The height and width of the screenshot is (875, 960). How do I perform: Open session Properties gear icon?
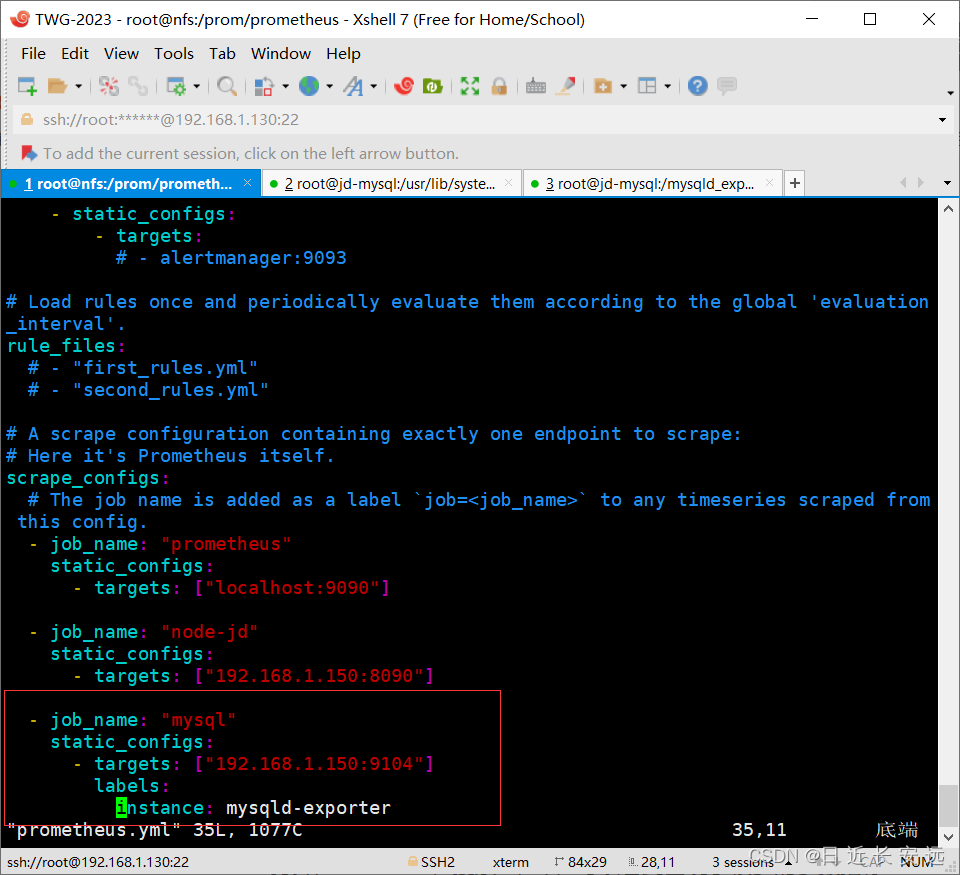coord(176,86)
